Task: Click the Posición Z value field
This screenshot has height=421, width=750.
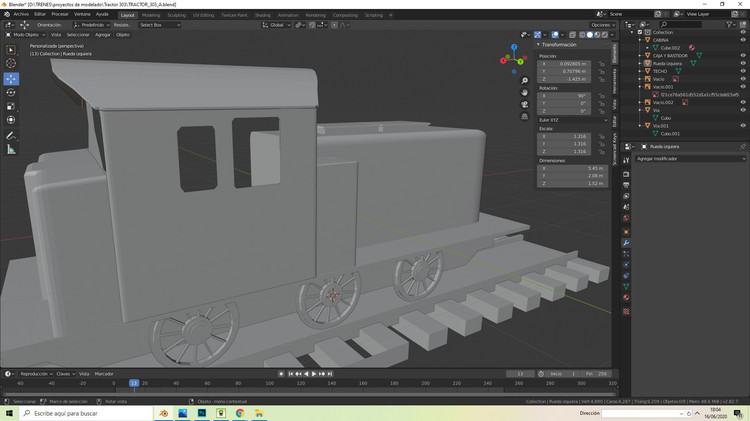Action: click(564, 79)
